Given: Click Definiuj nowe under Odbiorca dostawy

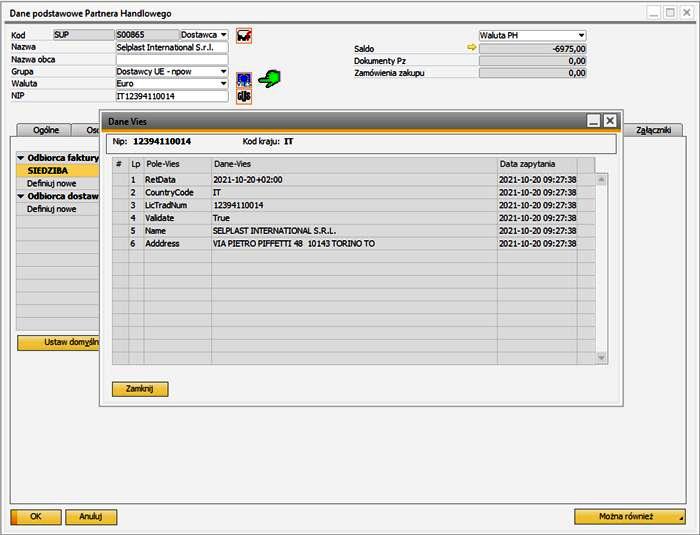Looking at the screenshot, I should (58, 209).
